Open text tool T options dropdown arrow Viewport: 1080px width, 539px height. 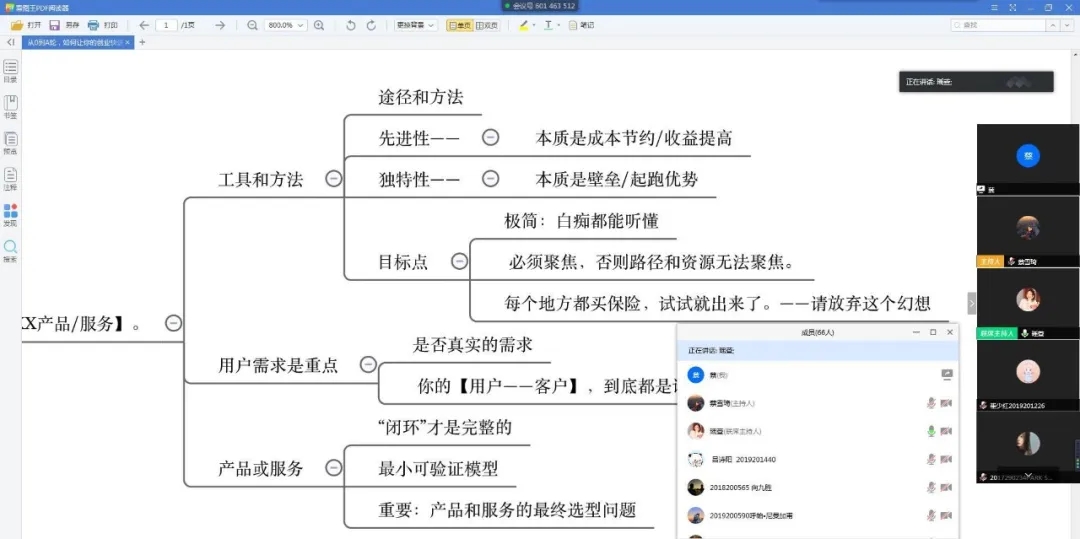coord(559,25)
